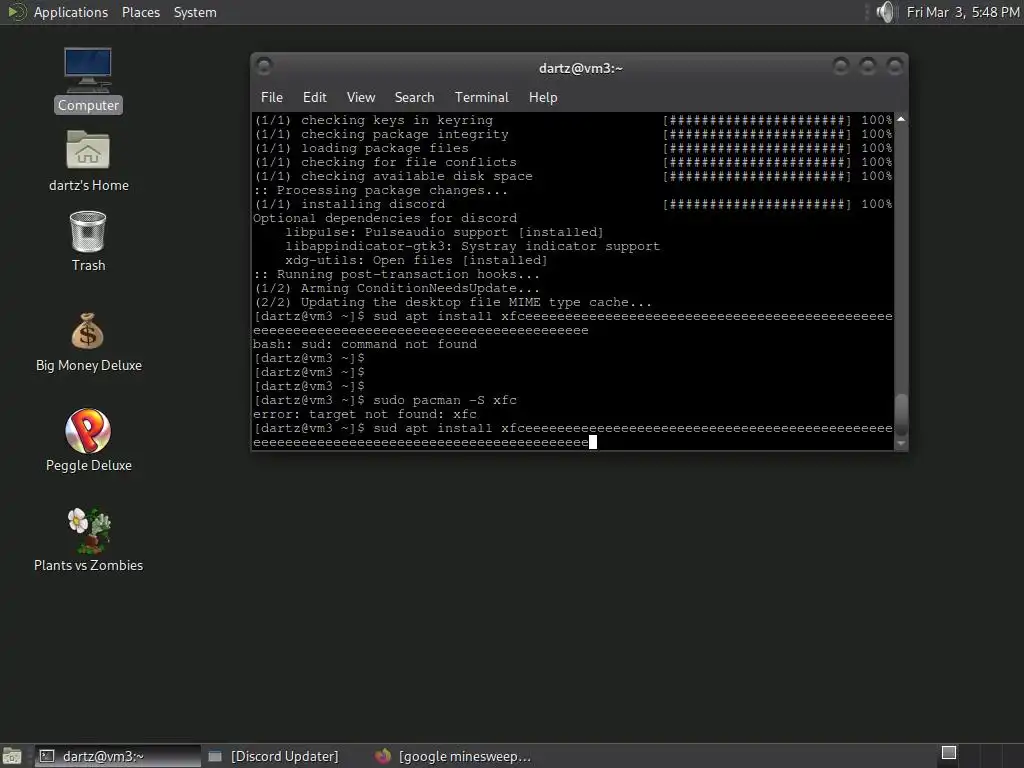The height and width of the screenshot is (768, 1024).
Task: Click '(2/2) Updating the desktop file MIME type cache...' line
Action: [x=453, y=302]
